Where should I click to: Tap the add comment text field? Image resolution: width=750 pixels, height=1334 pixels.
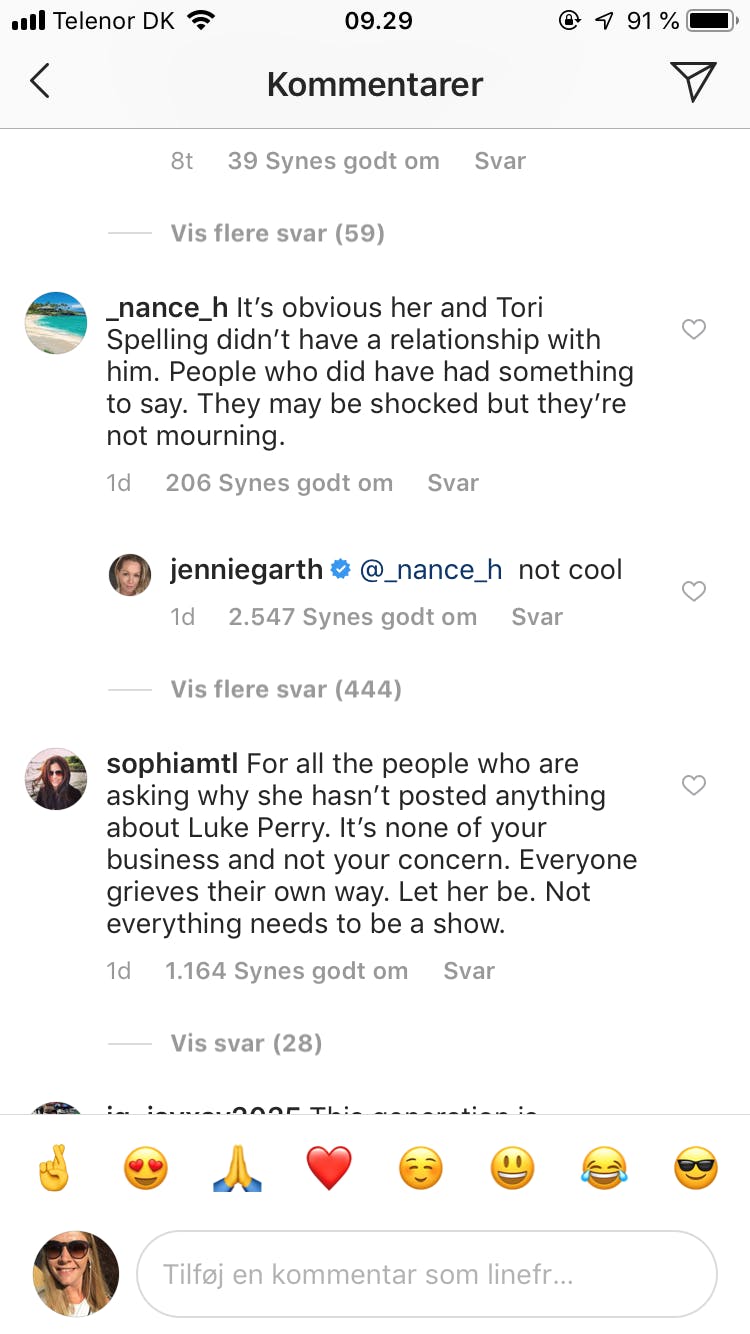(426, 1275)
